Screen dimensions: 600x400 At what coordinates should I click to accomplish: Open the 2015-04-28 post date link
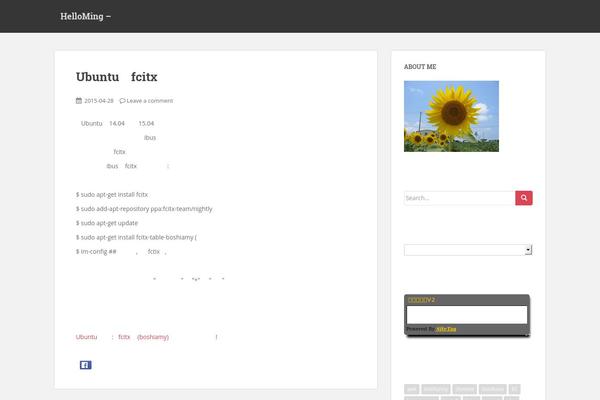point(99,101)
